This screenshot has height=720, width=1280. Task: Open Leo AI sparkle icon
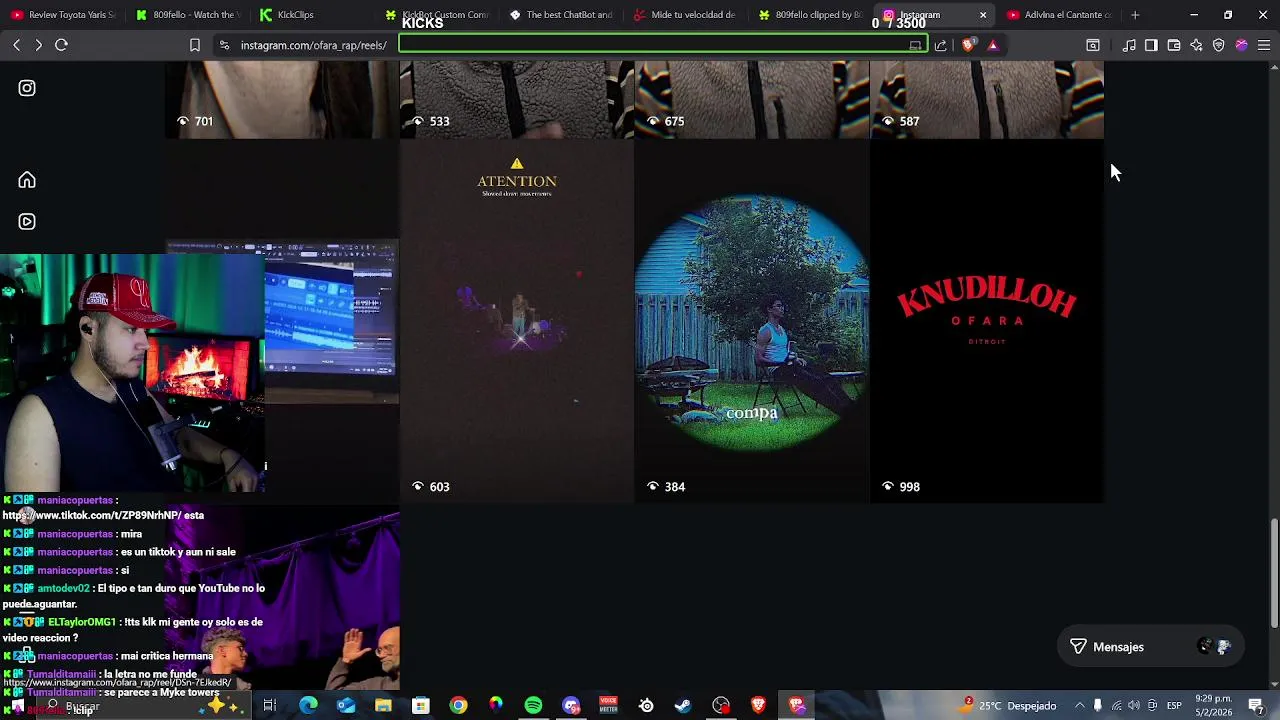tap(1196, 45)
